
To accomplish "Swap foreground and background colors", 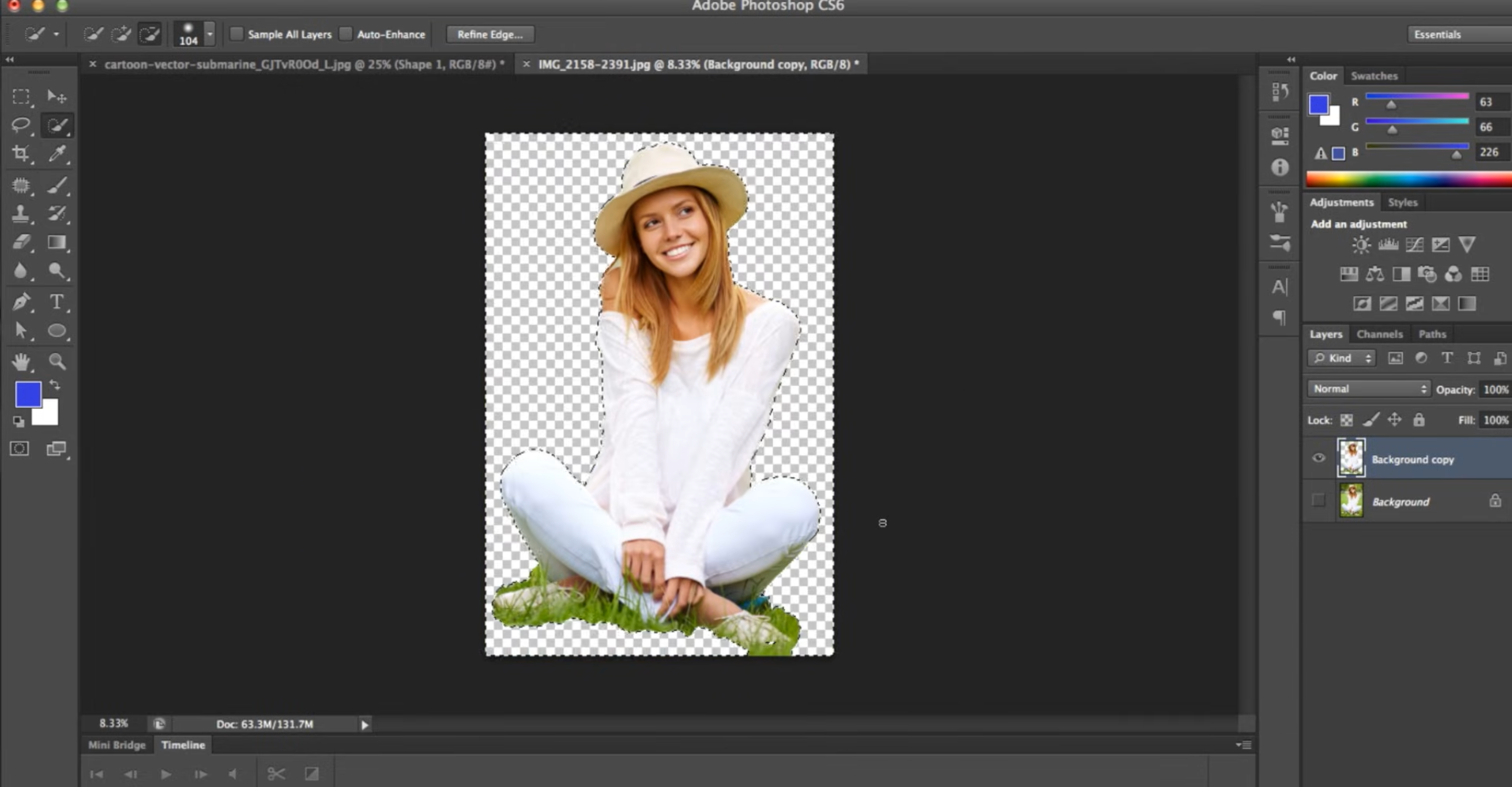I will tap(55, 385).
